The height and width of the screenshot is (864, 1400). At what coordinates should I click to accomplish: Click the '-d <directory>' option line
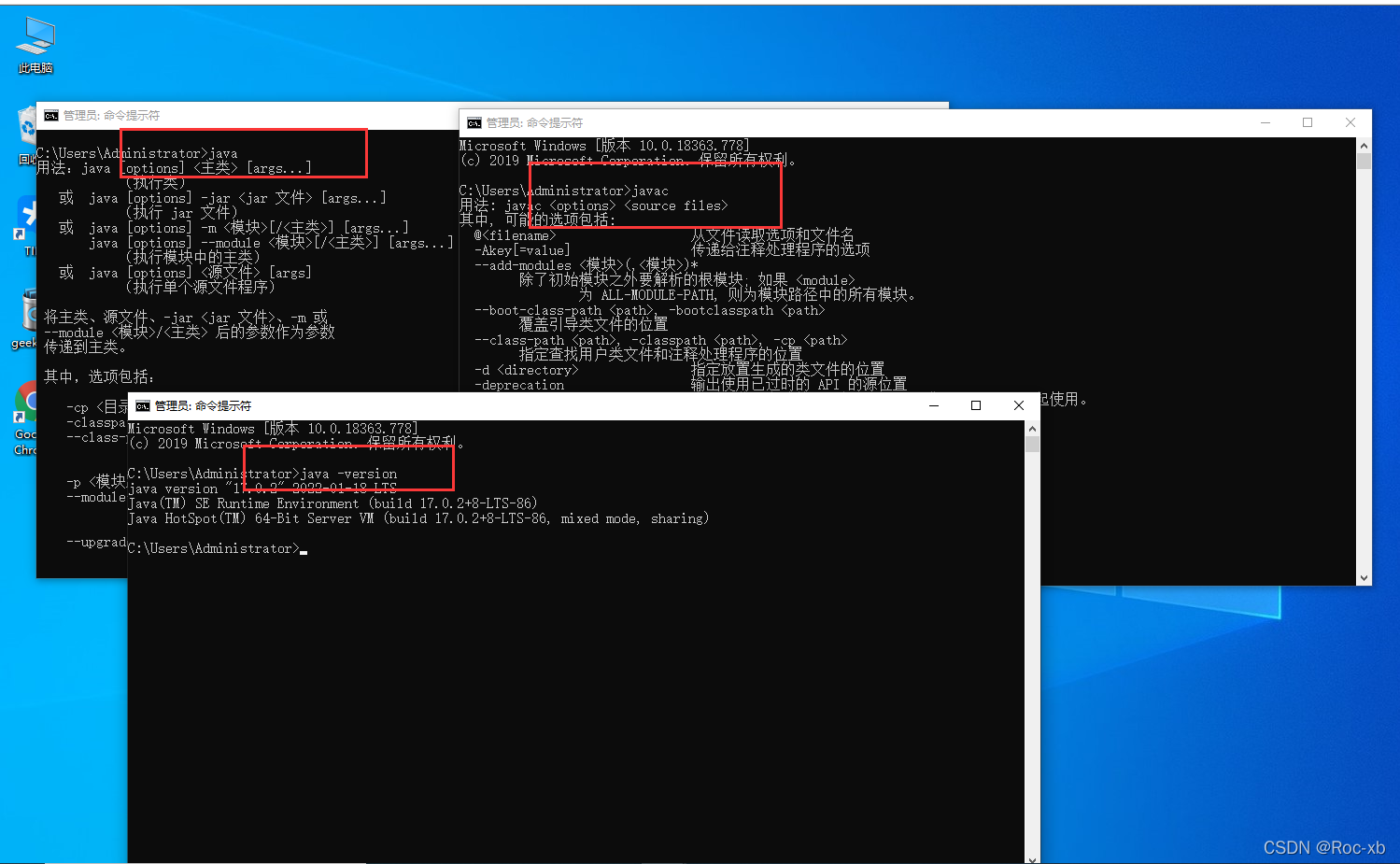(679, 370)
